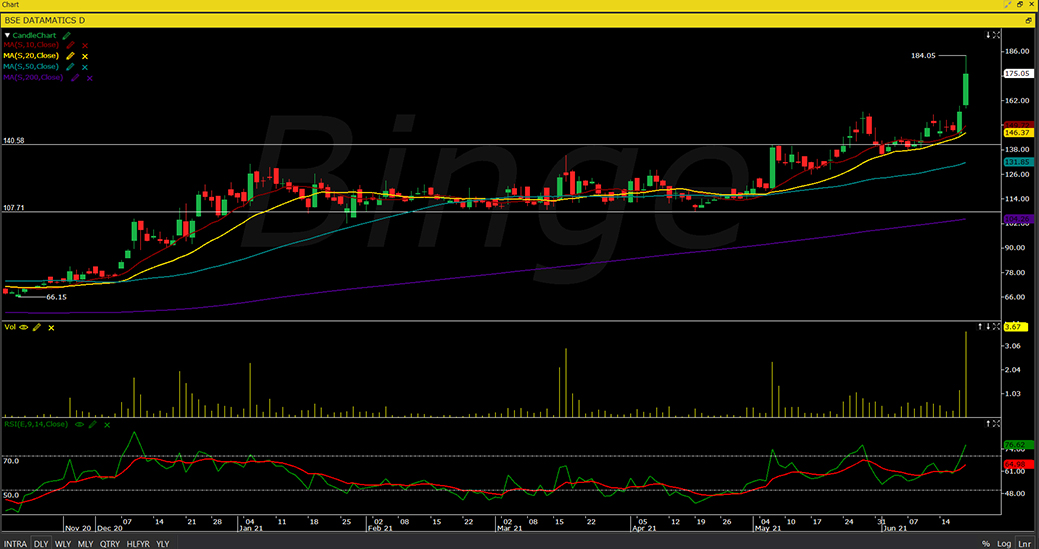Edit the Vol indicator settings

pyautogui.click(x=37, y=327)
